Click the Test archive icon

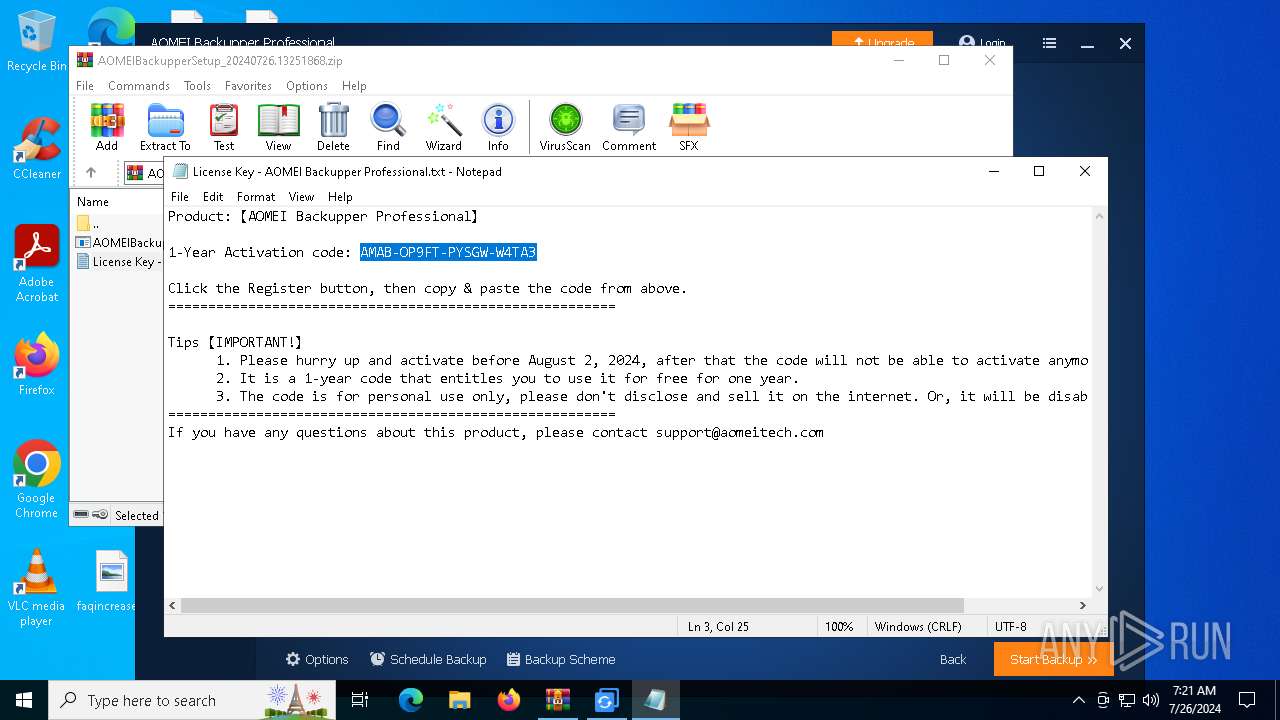tap(224, 127)
